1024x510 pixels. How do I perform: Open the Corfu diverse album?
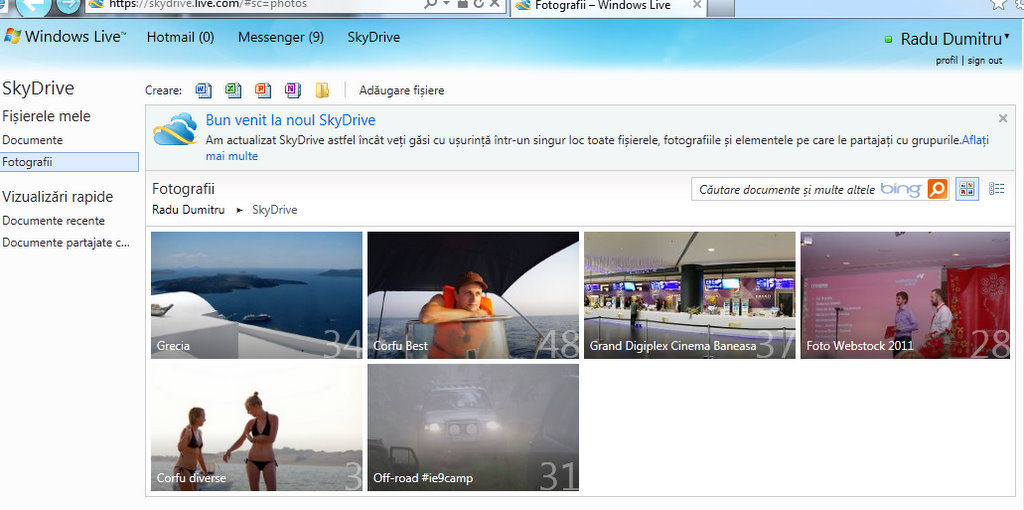coord(257,428)
